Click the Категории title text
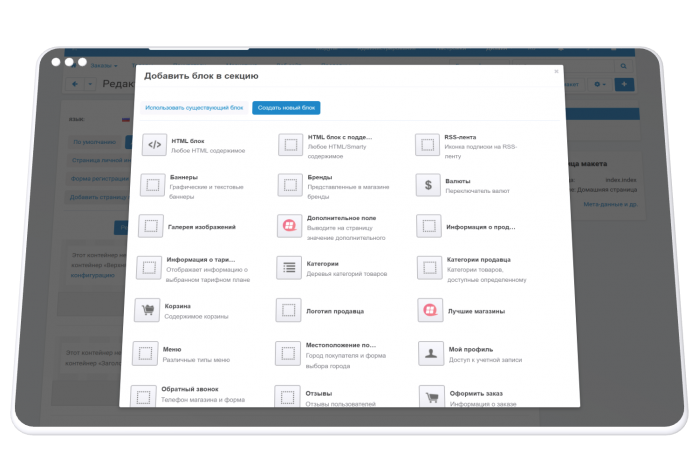The width and height of the screenshot is (700, 466). pos(322,264)
